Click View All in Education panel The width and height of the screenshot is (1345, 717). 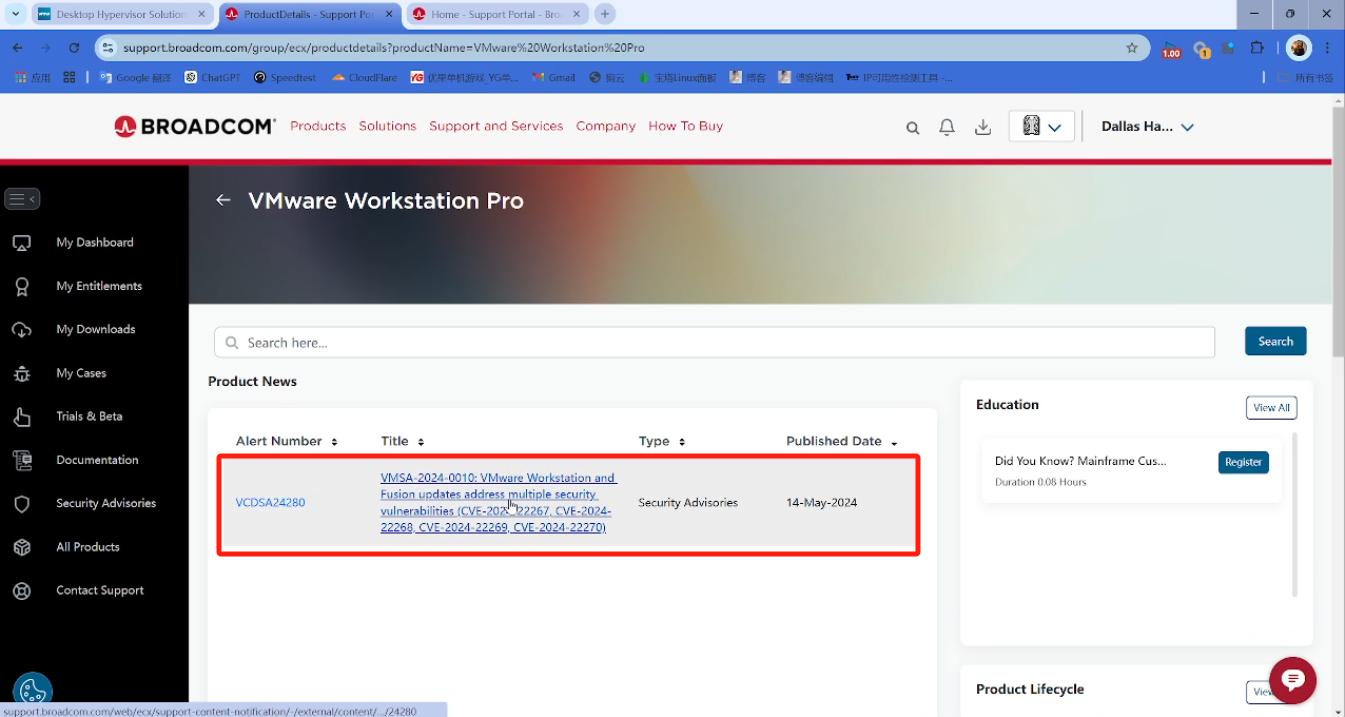[1271, 407]
